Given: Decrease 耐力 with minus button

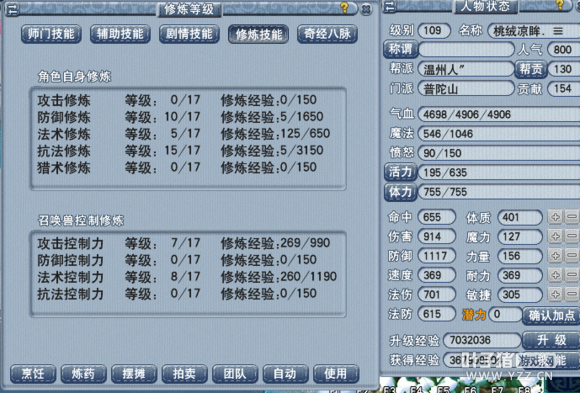Looking at the screenshot, I should 572,275.
